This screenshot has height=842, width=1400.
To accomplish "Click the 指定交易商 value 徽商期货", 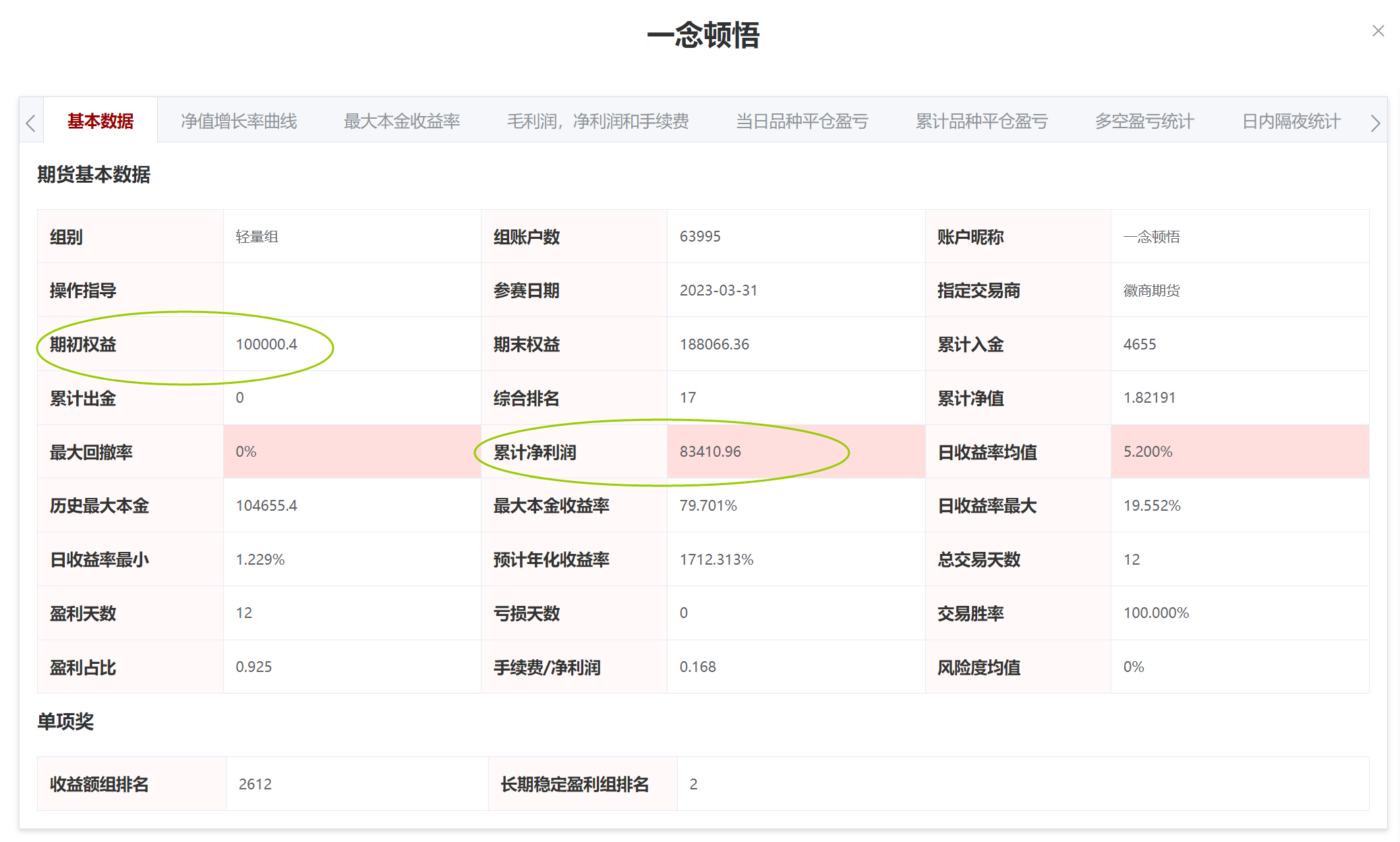I will tap(1151, 291).
